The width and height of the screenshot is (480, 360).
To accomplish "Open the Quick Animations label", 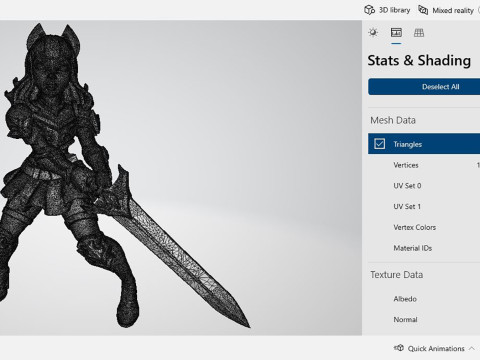I will 436,349.
